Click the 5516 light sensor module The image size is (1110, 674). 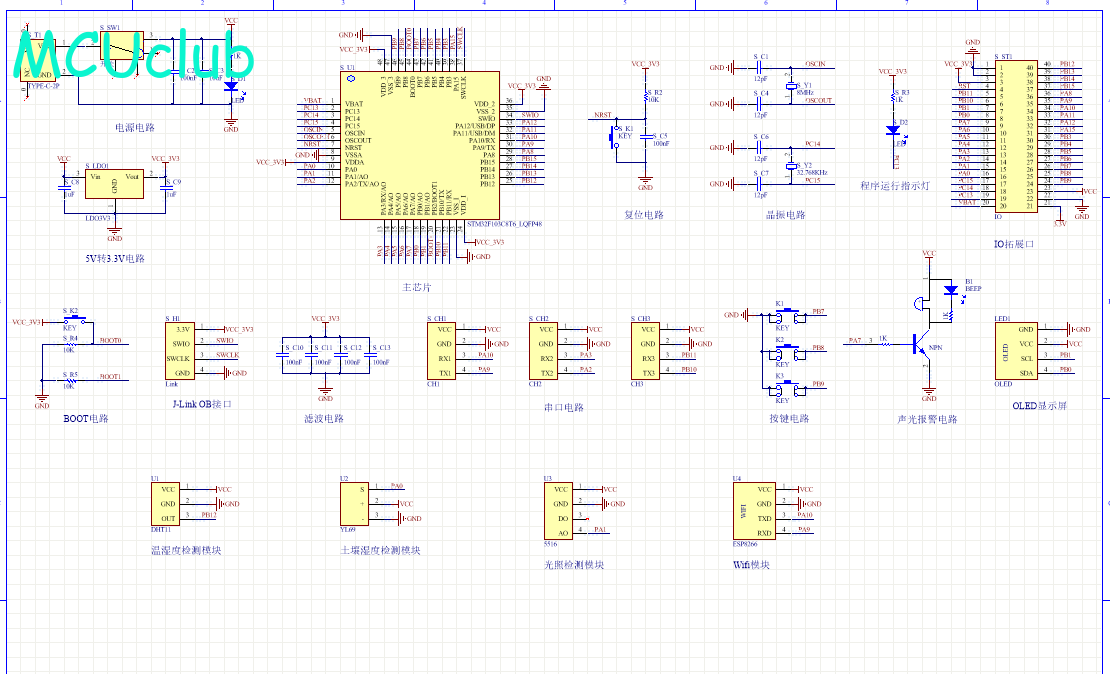pos(561,511)
